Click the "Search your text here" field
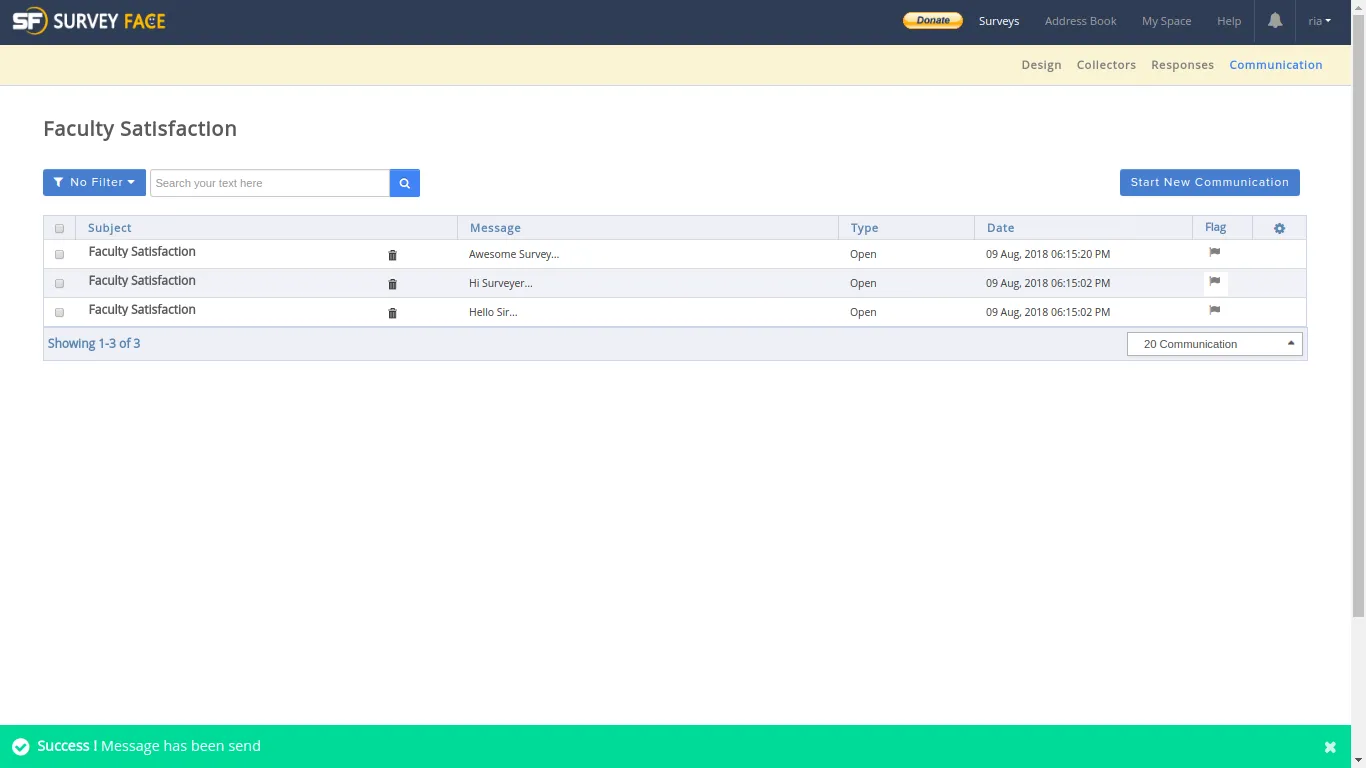The image size is (1366, 768). pyautogui.click(x=269, y=183)
